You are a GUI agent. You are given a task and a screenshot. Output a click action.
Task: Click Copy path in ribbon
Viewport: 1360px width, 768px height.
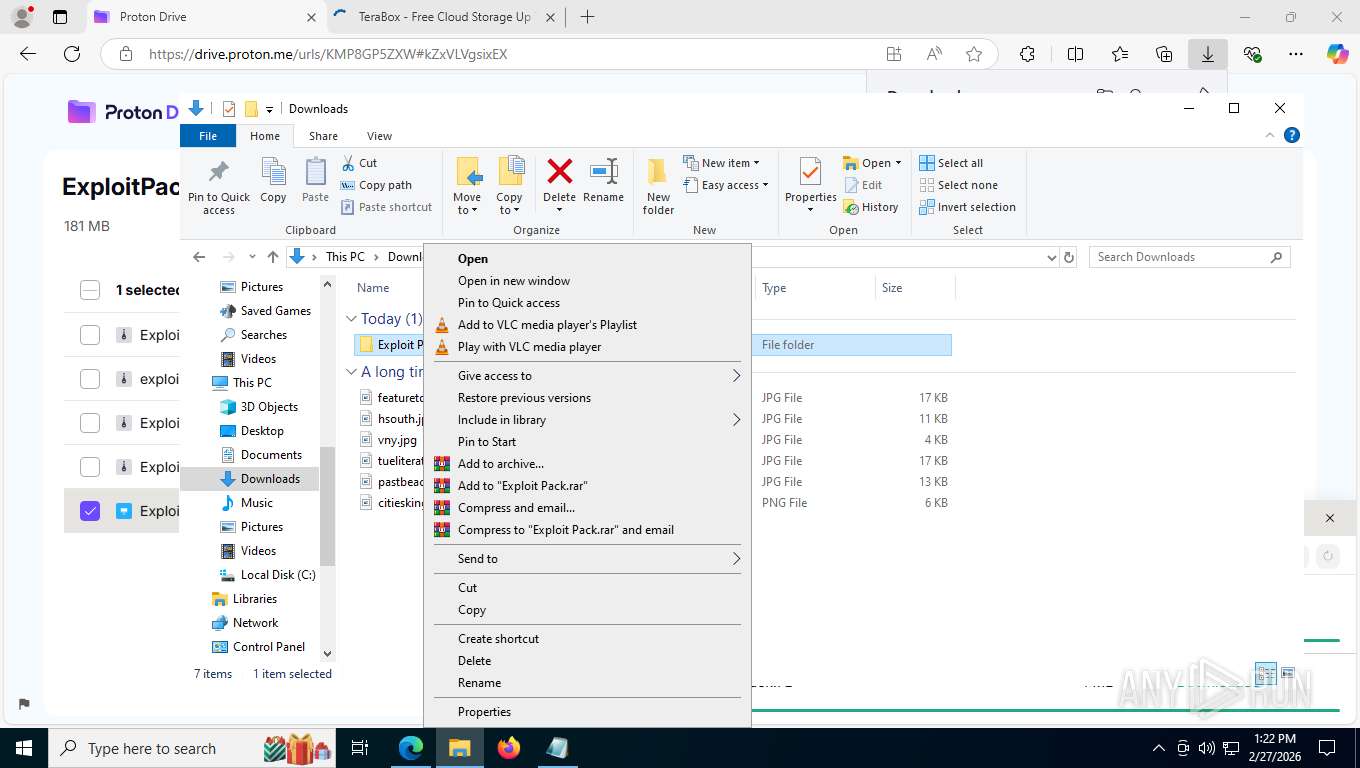click(x=376, y=185)
